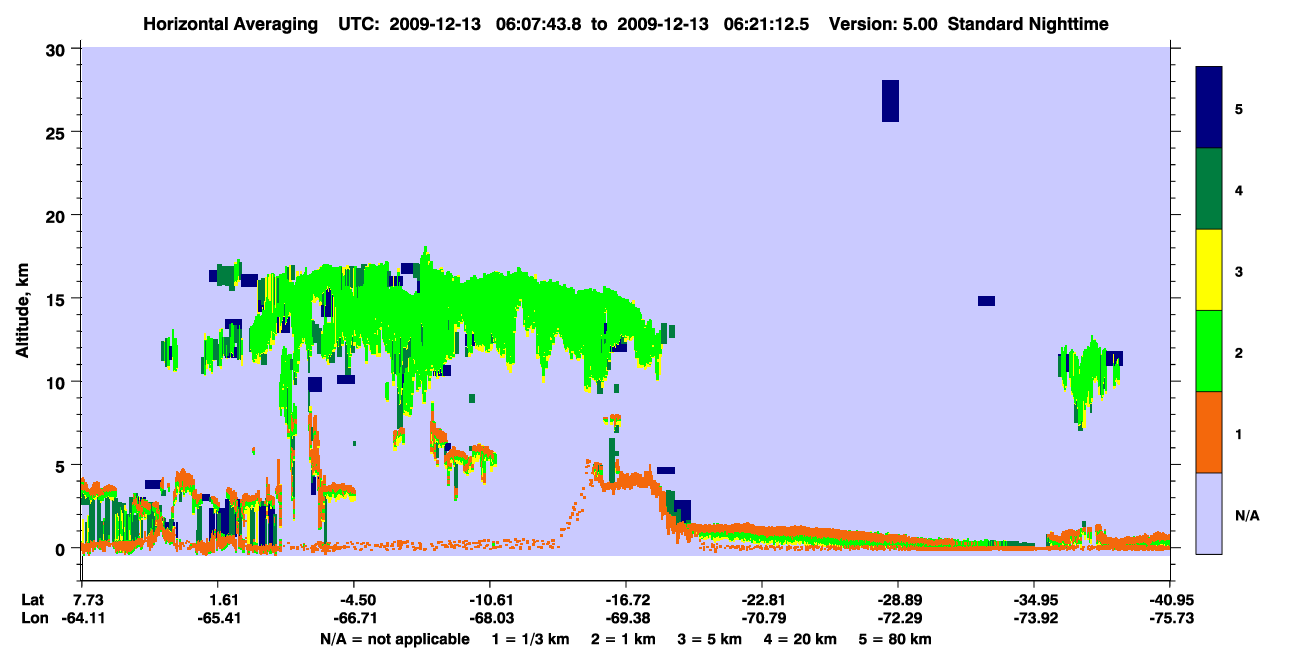Viewport: 1300px width, 667px height.
Task: Click latitude value -40.95
Action: tap(1168, 600)
